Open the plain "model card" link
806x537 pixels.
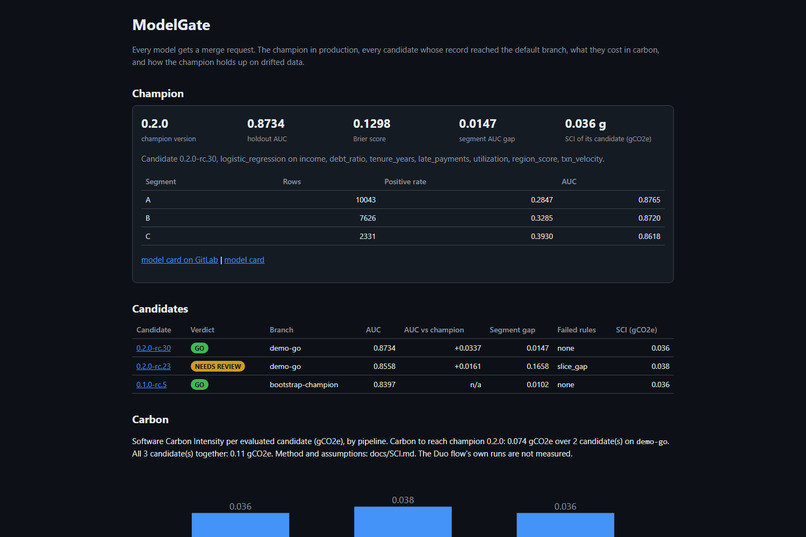click(244, 260)
